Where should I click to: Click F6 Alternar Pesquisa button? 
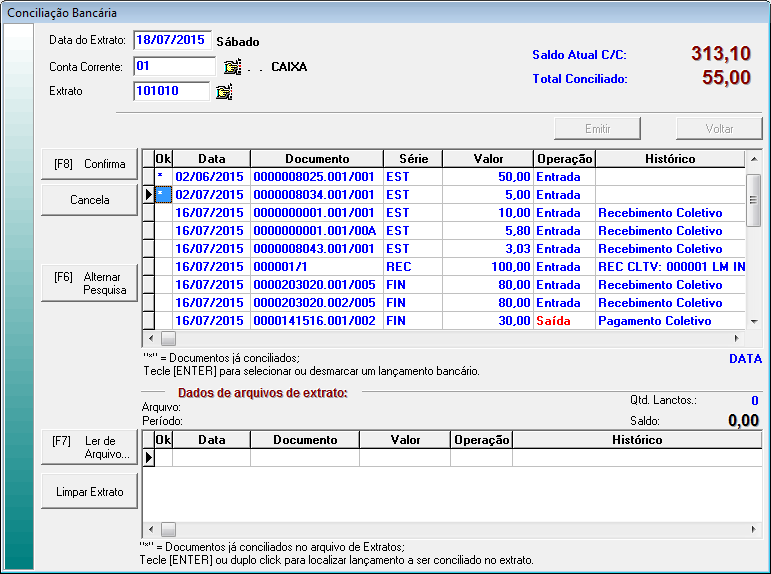coord(89,283)
